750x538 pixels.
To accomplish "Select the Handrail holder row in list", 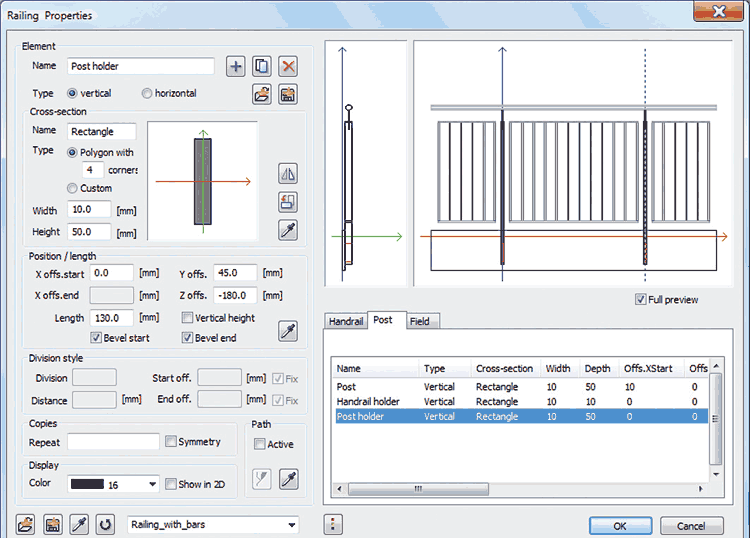I will pos(365,401).
